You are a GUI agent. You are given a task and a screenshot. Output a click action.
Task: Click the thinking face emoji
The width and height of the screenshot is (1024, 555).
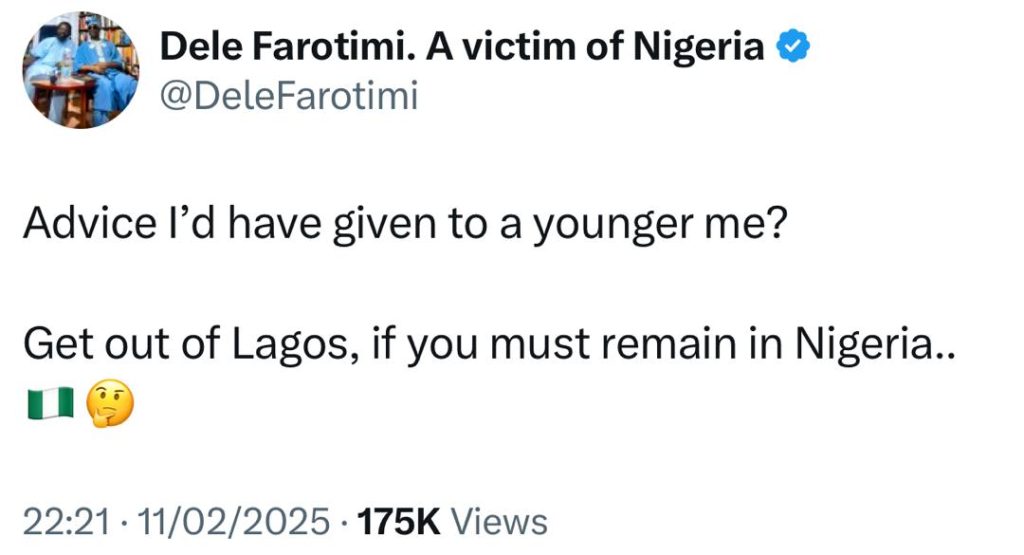(110, 403)
